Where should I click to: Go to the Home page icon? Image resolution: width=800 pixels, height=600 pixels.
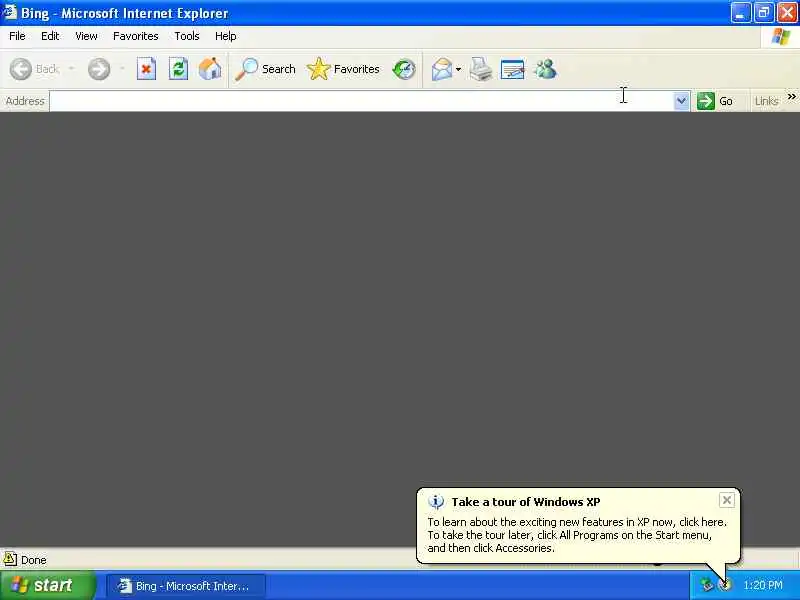210,69
